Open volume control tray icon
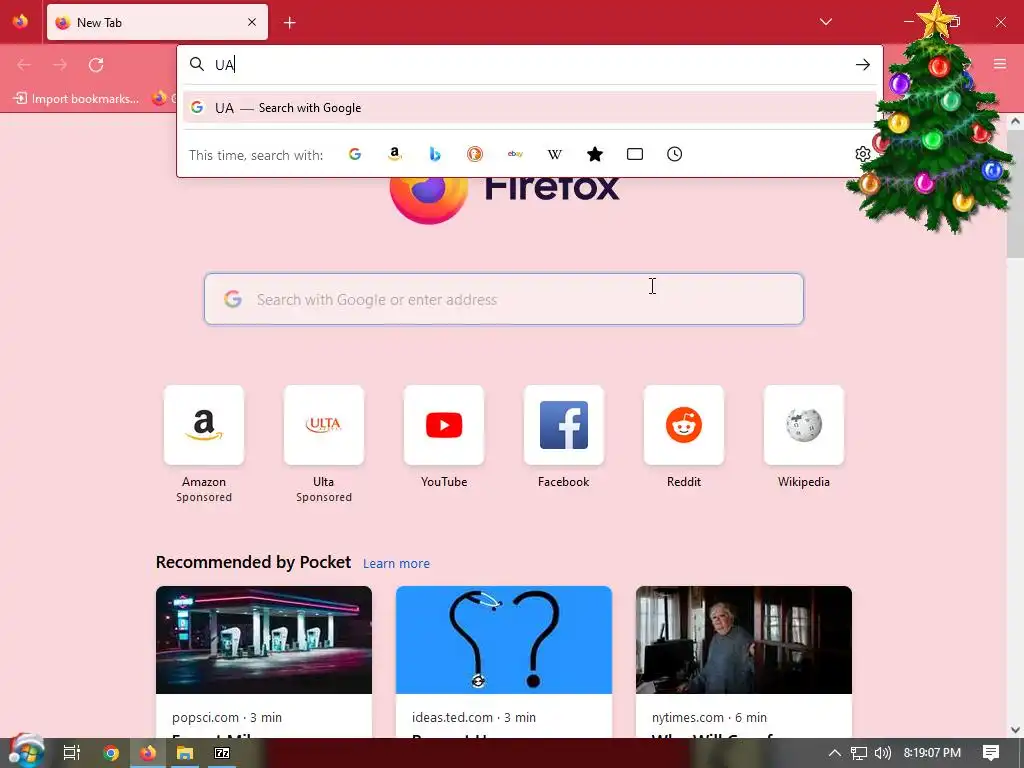 click(883, 753)
